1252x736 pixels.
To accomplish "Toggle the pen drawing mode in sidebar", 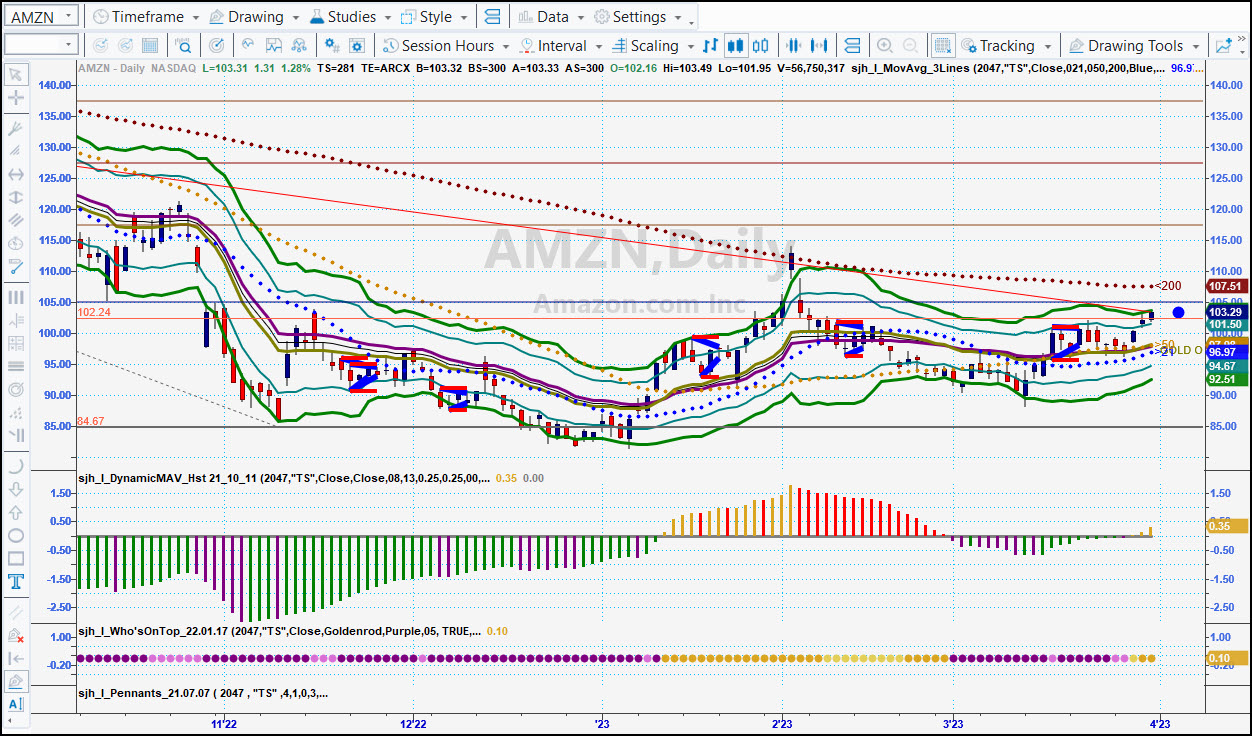I will (15, 682).
